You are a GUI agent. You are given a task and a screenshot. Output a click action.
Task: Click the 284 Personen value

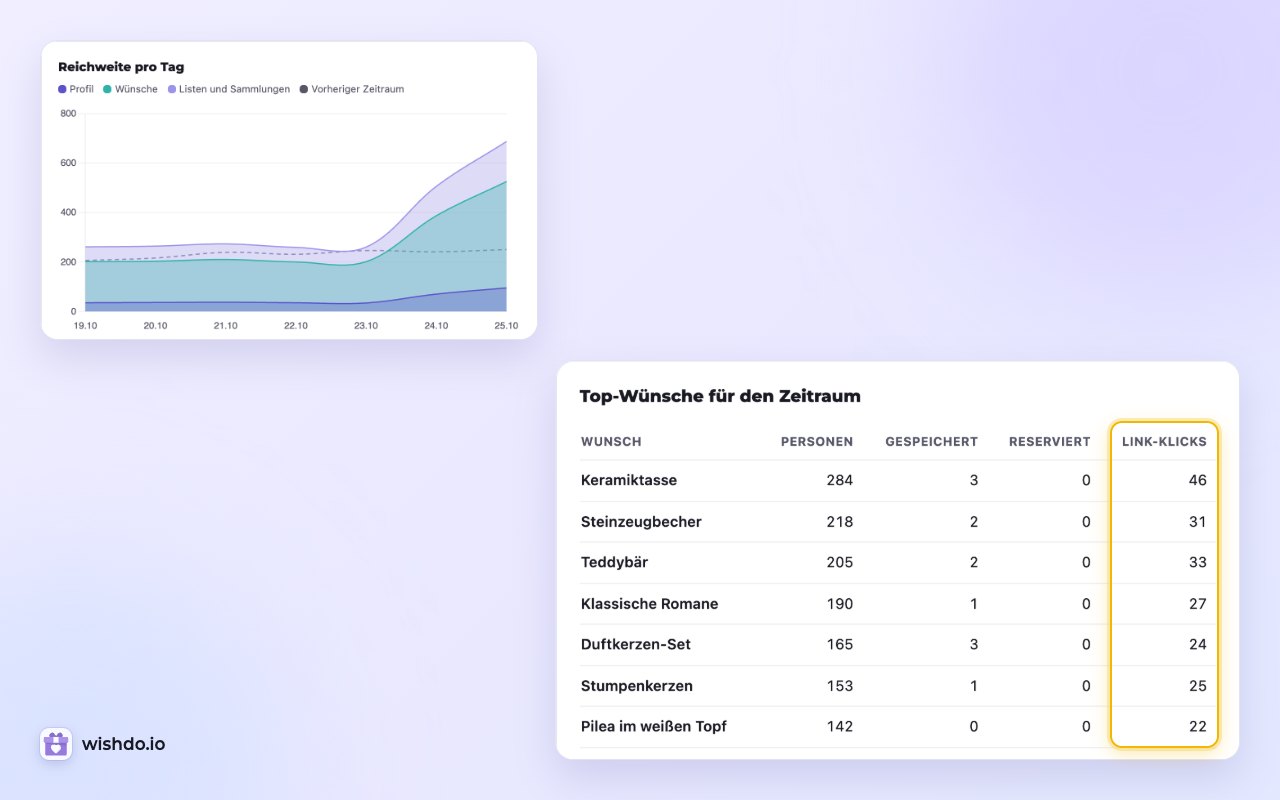tap(840, 480)
